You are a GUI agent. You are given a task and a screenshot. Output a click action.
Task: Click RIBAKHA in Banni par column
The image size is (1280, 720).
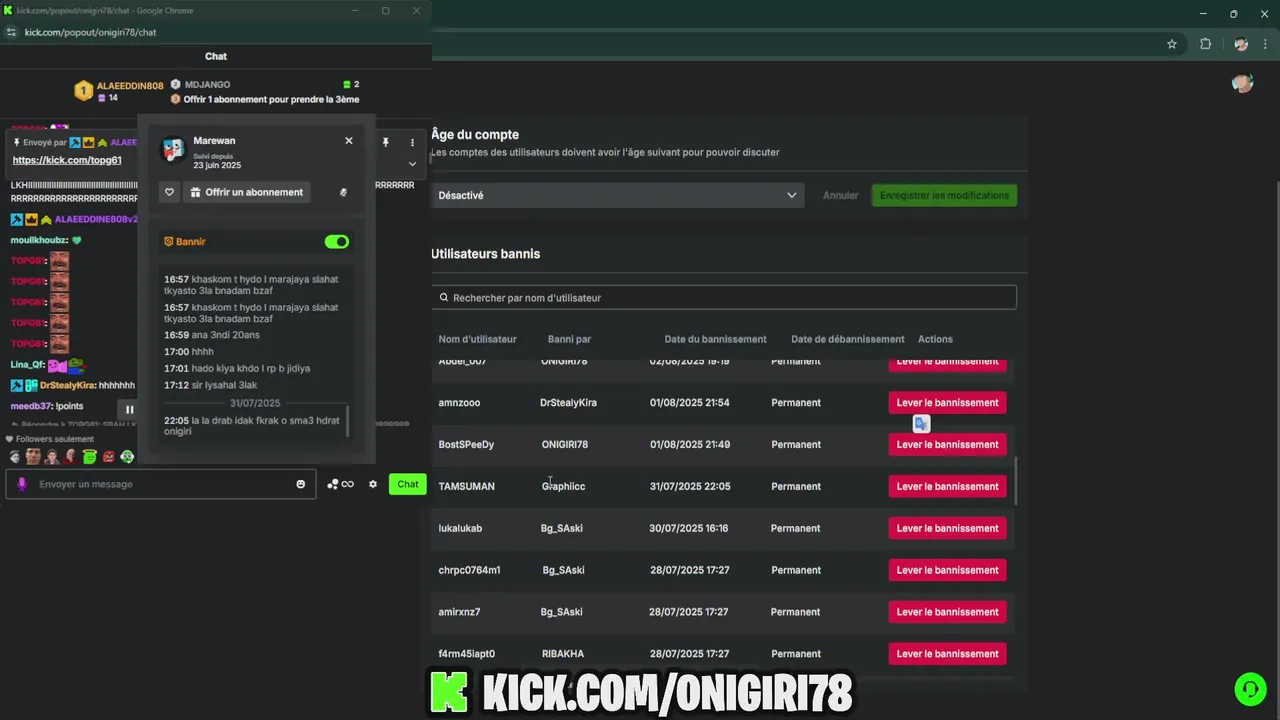[563, 654]
